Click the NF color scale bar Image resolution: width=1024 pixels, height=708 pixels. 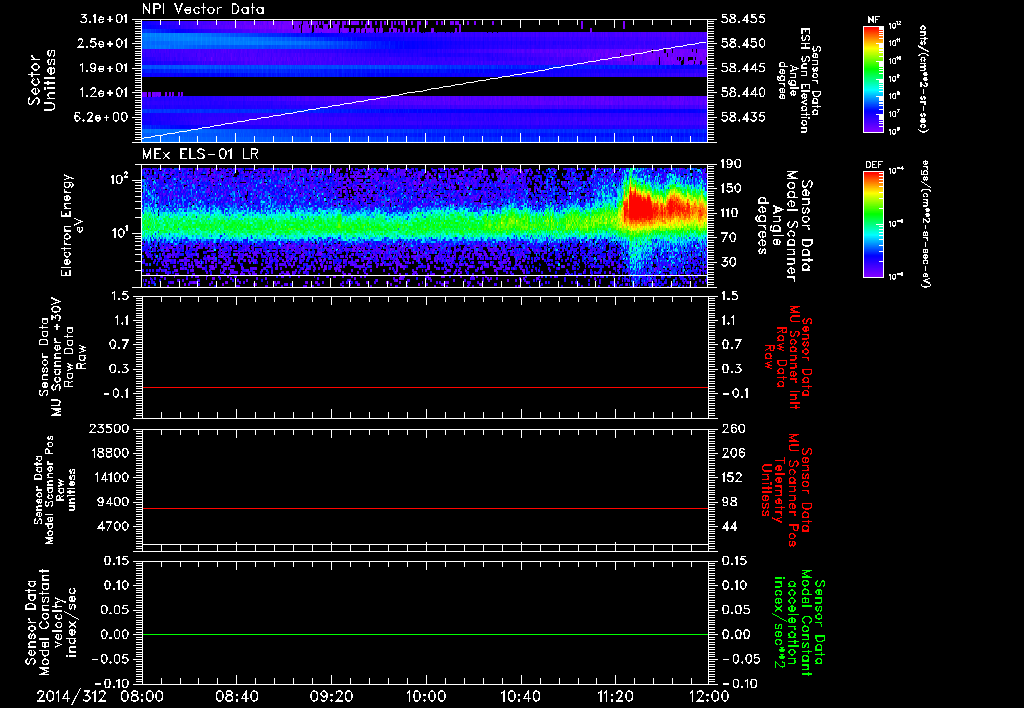pos(873,79)
